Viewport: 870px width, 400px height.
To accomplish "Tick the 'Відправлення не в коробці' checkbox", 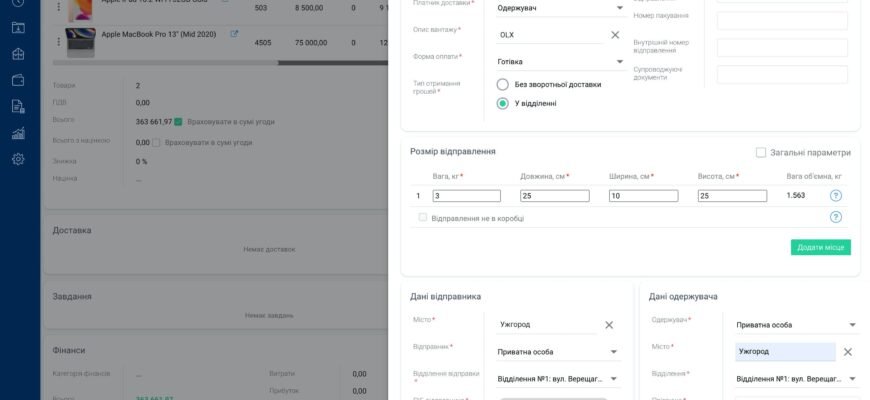I will pyautogui.click(x=423, y=217).
